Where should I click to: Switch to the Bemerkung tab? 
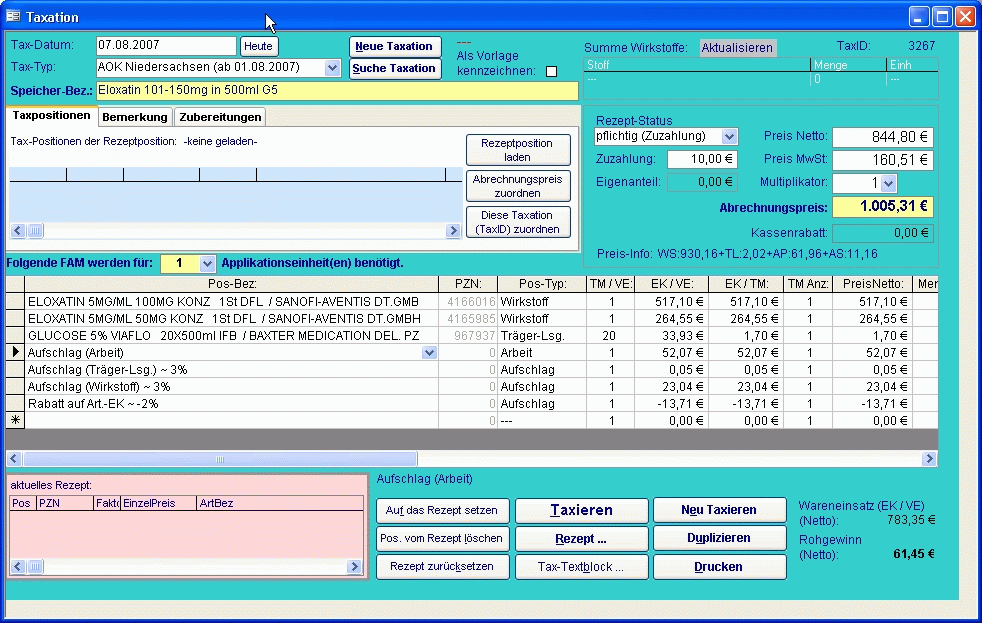[135, 117]
